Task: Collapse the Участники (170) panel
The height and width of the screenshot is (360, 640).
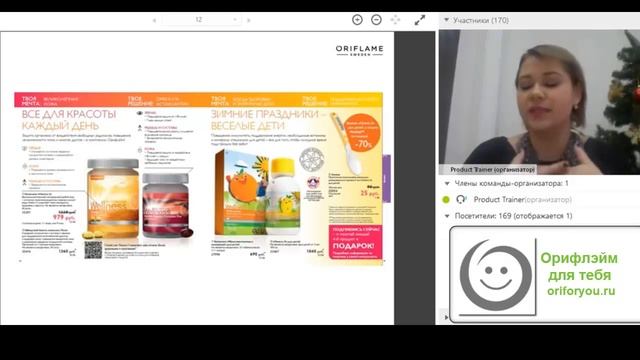Action: pos(446,20)
